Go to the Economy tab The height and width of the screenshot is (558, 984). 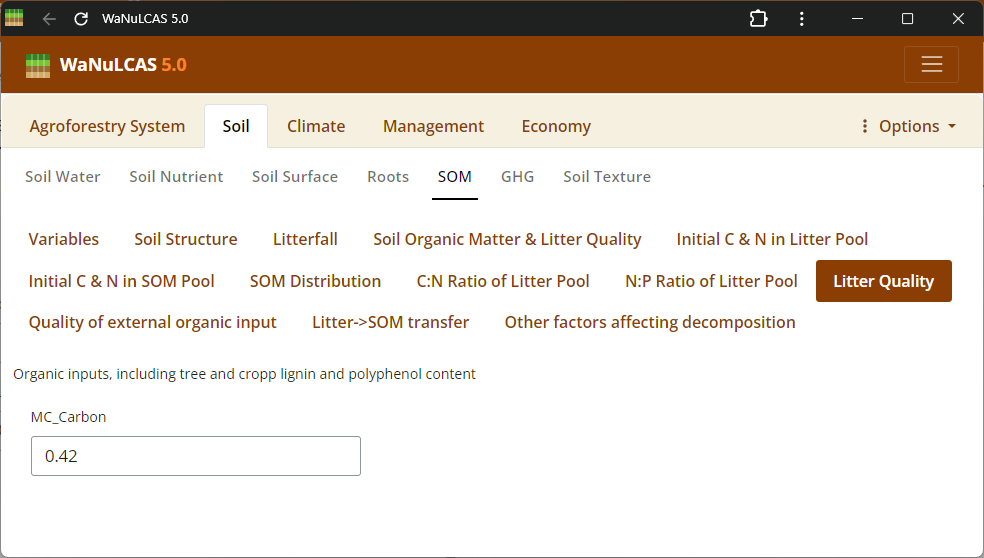(x=556, y=126)
